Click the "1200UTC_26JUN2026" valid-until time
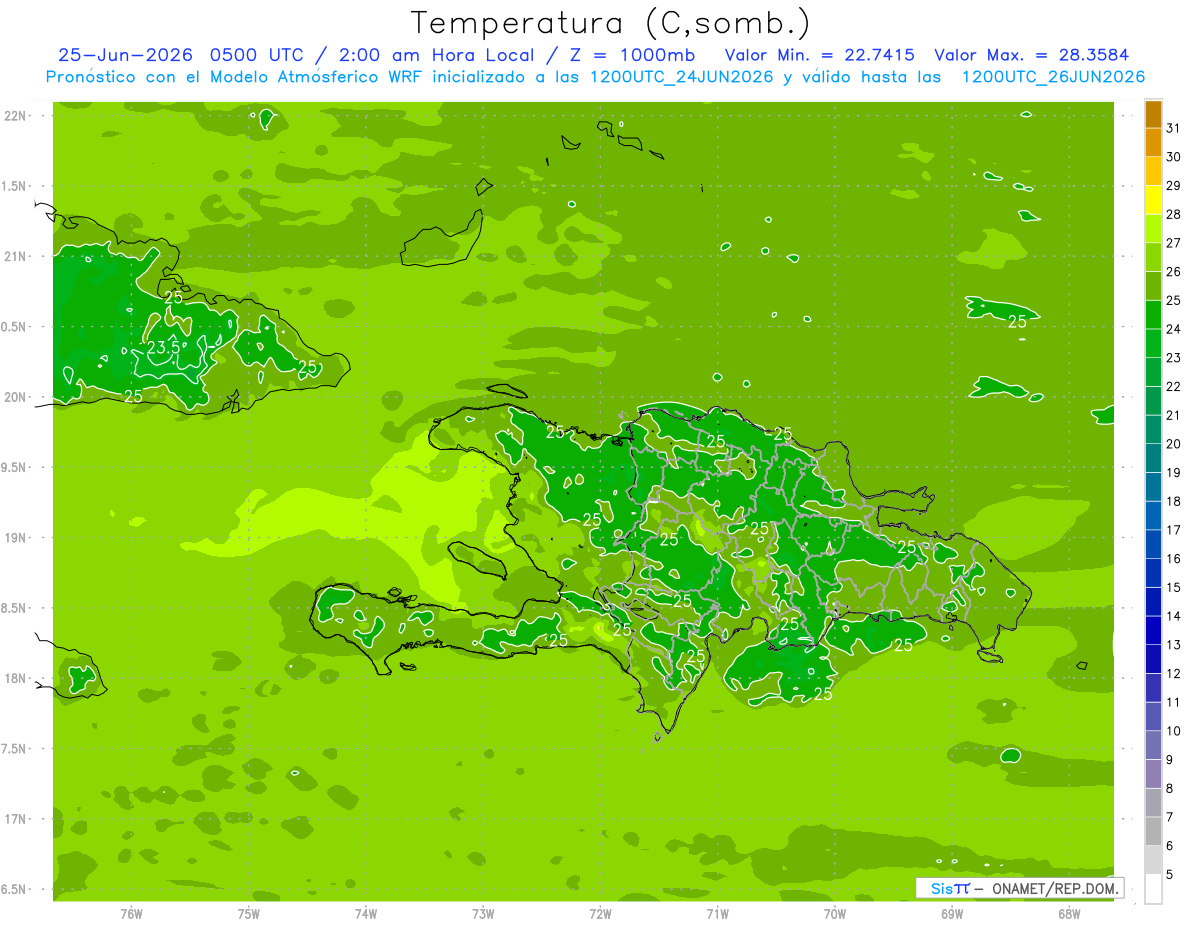This screenshot has height=927, width=1200. click(x=1053, y=77)
